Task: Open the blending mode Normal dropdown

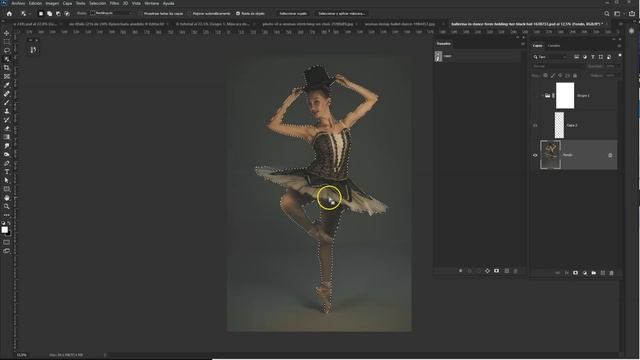Action: [558, 66]
